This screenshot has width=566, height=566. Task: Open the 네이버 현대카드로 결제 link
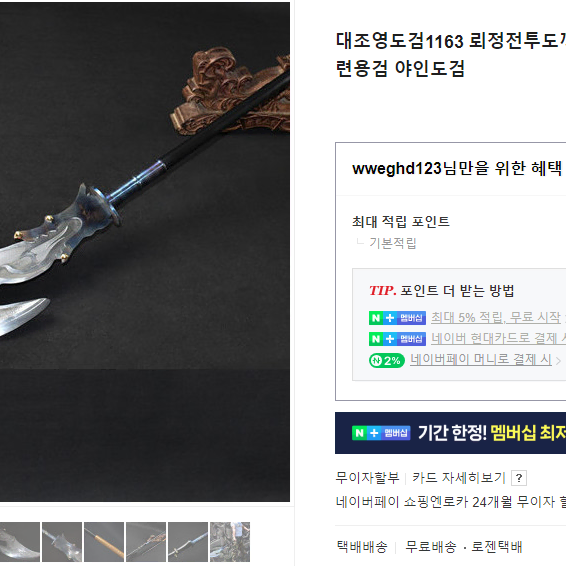(x=498, y=339)
